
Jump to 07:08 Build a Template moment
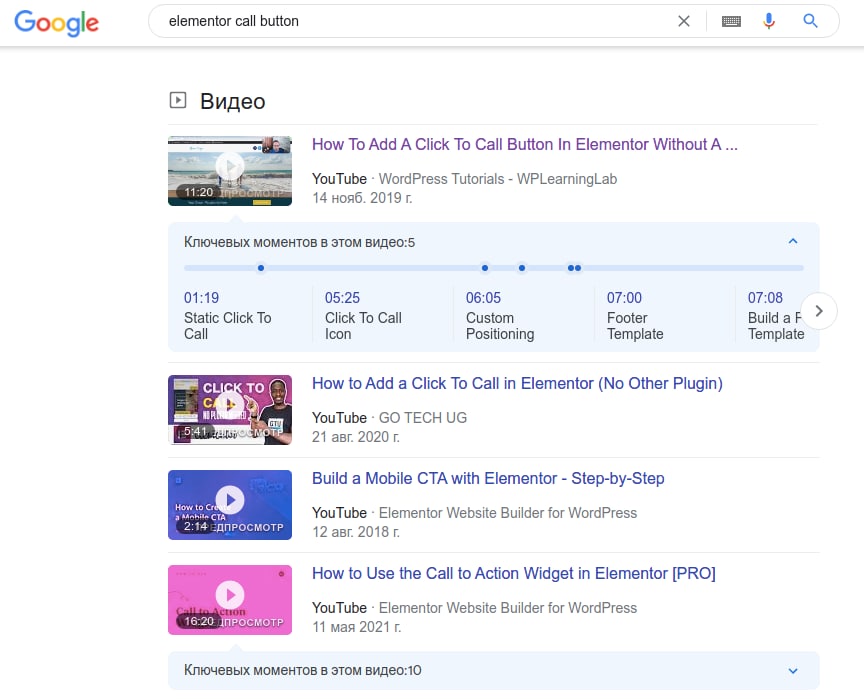[775, 316]
